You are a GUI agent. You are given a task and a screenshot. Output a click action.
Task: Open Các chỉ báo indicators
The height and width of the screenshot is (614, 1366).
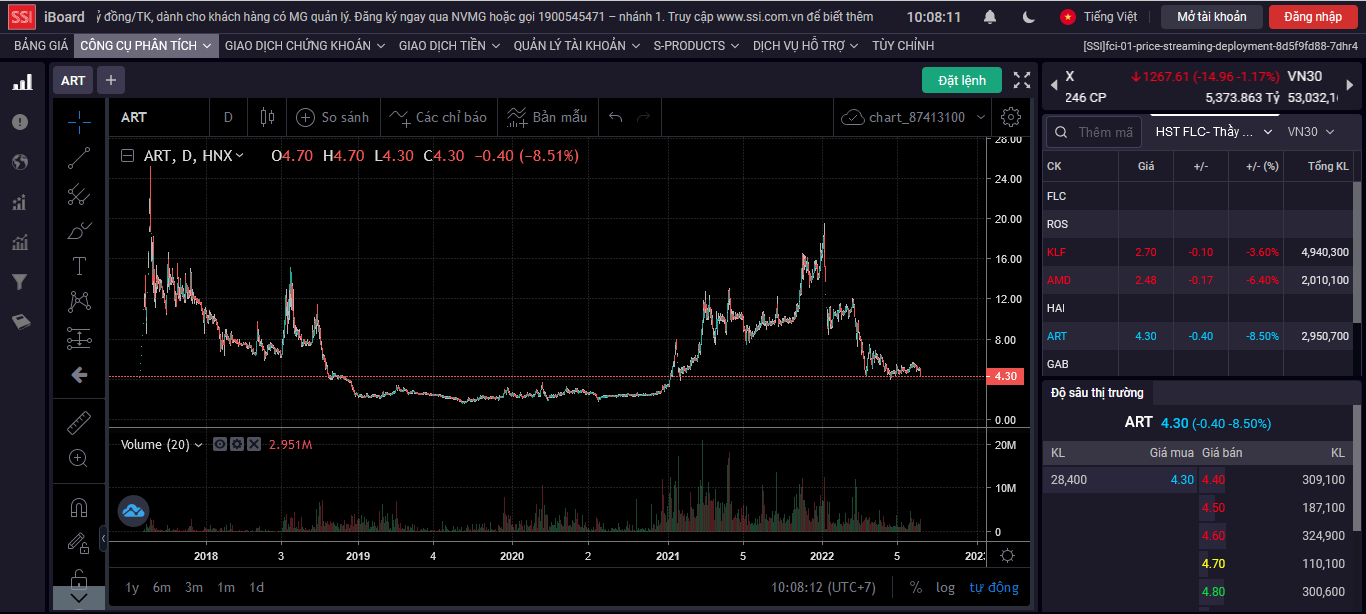point(438,117)
